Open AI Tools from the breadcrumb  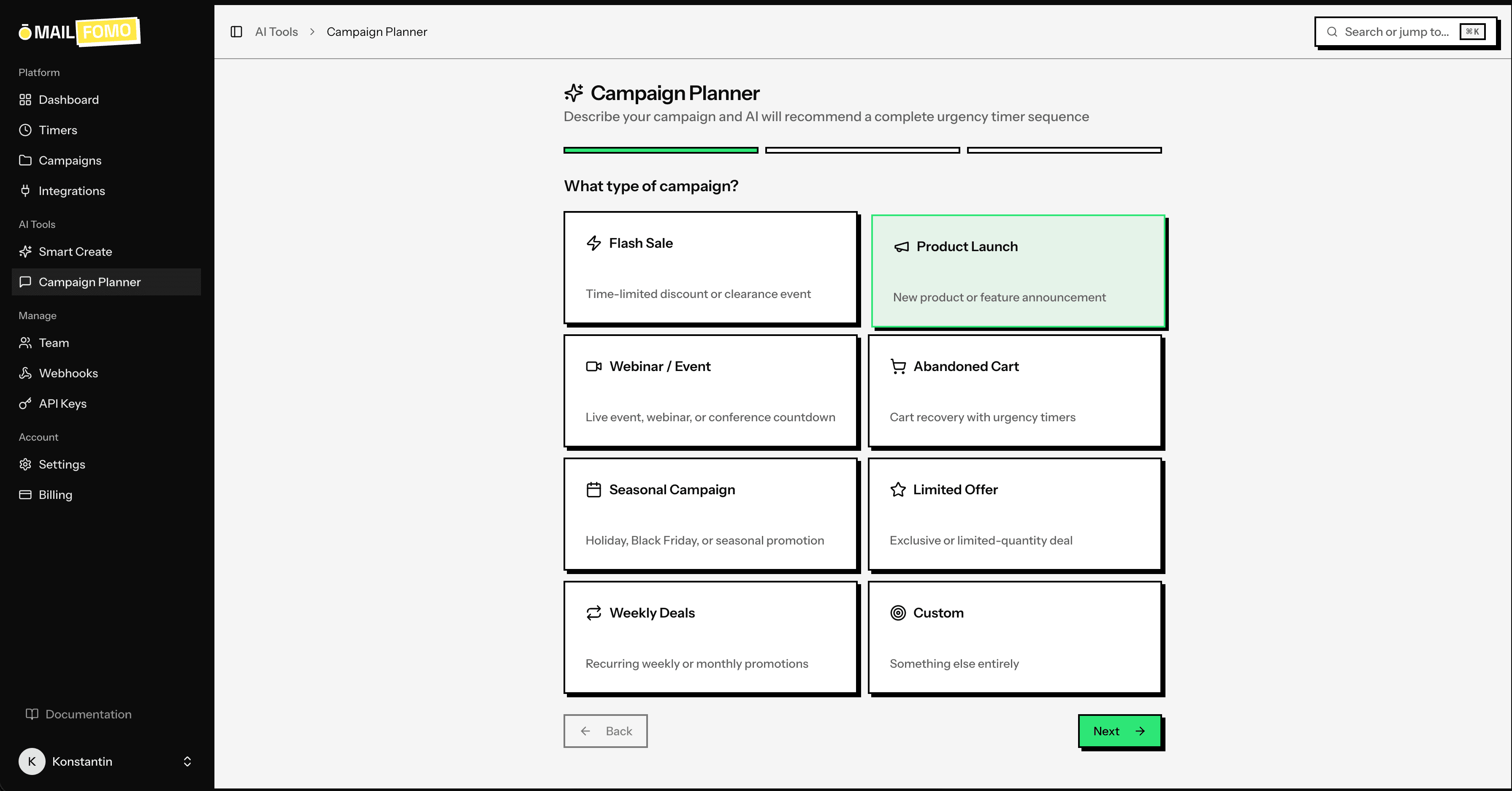tap(276, 32)
